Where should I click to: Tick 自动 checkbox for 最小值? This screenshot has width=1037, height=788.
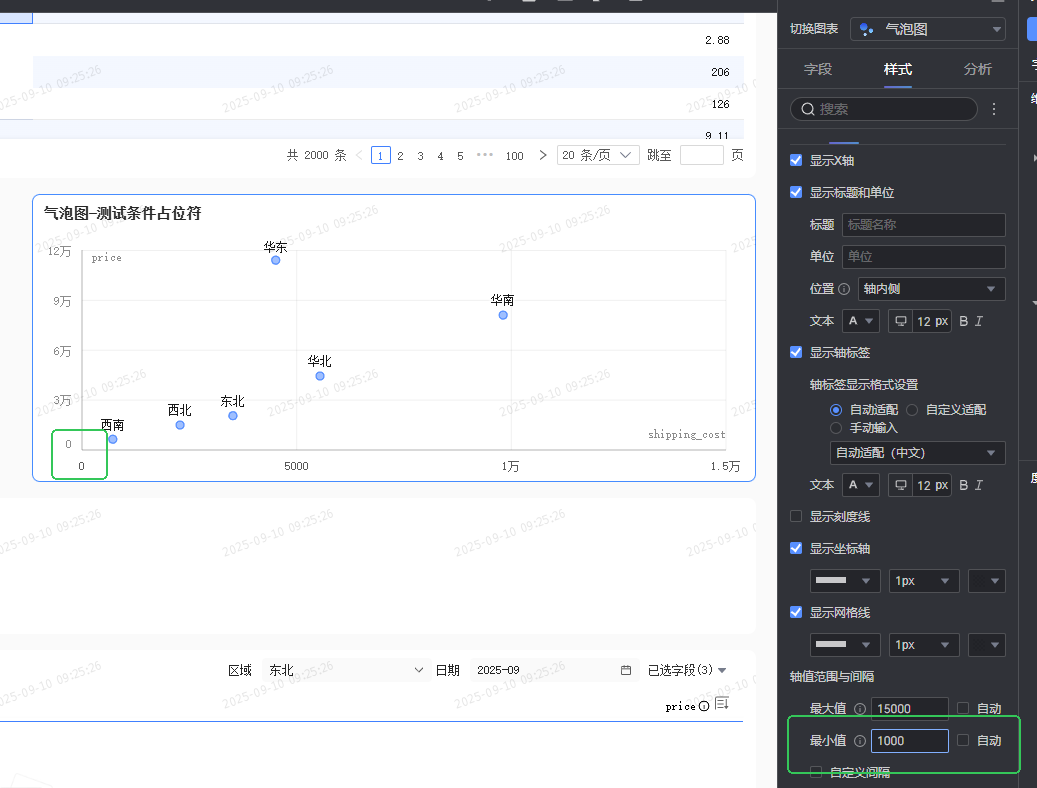pos(963,740)
